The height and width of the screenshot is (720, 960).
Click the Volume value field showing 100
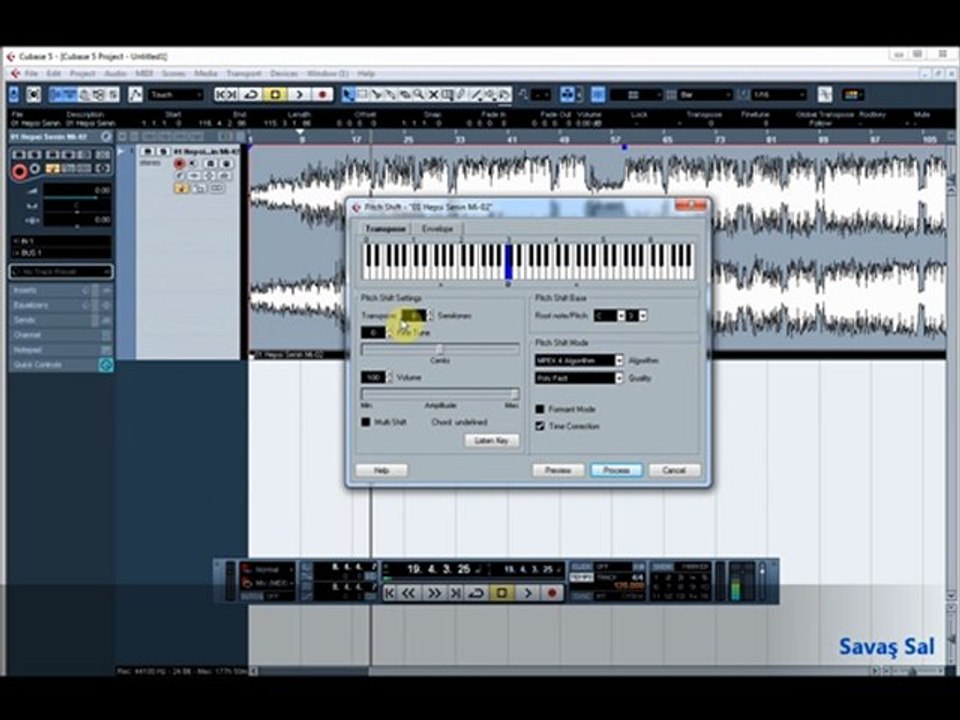373,377
